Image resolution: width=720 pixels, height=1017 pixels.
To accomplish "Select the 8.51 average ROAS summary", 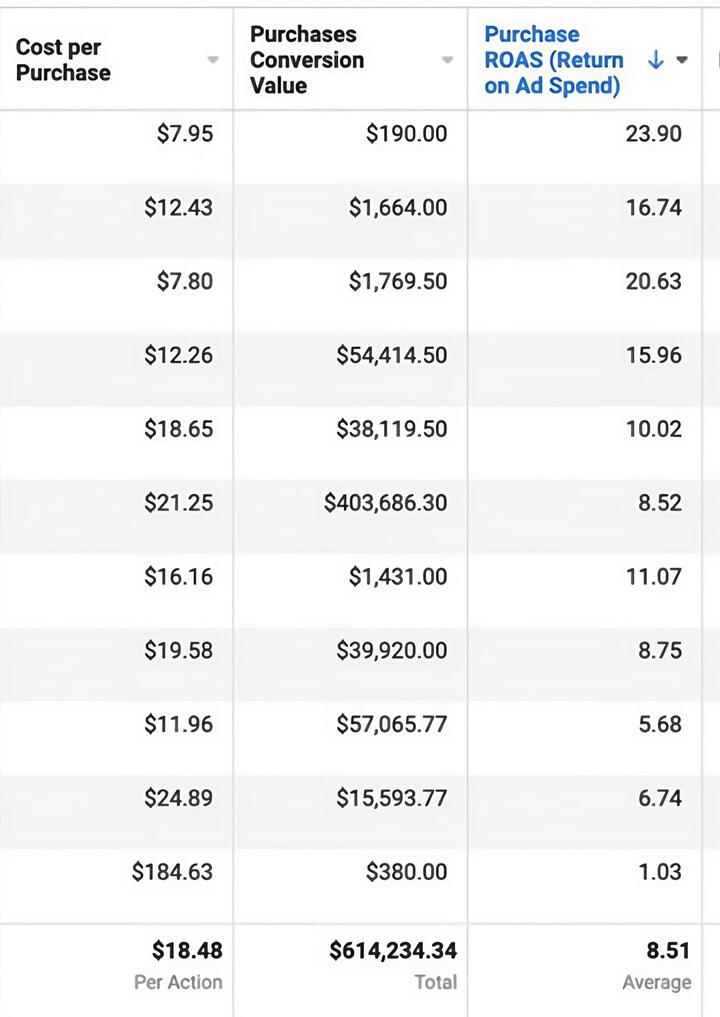I will click(668, 951).
